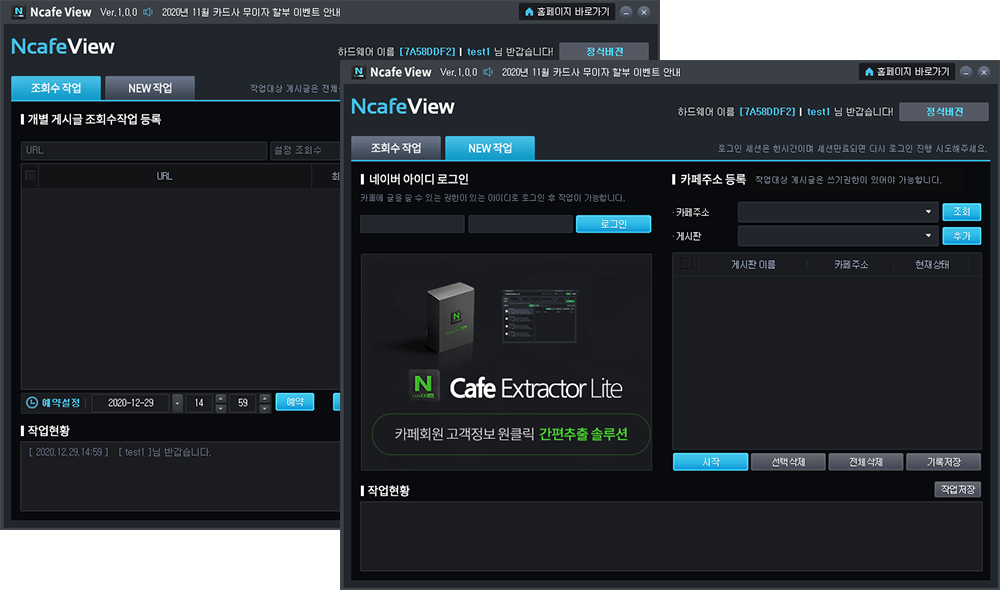Image resolution: width=1000 pixels, height=590 pixels.
Task: Open the Cafe Extractor Lite banner
Action: pyautogui.click(x=506, y=362)
